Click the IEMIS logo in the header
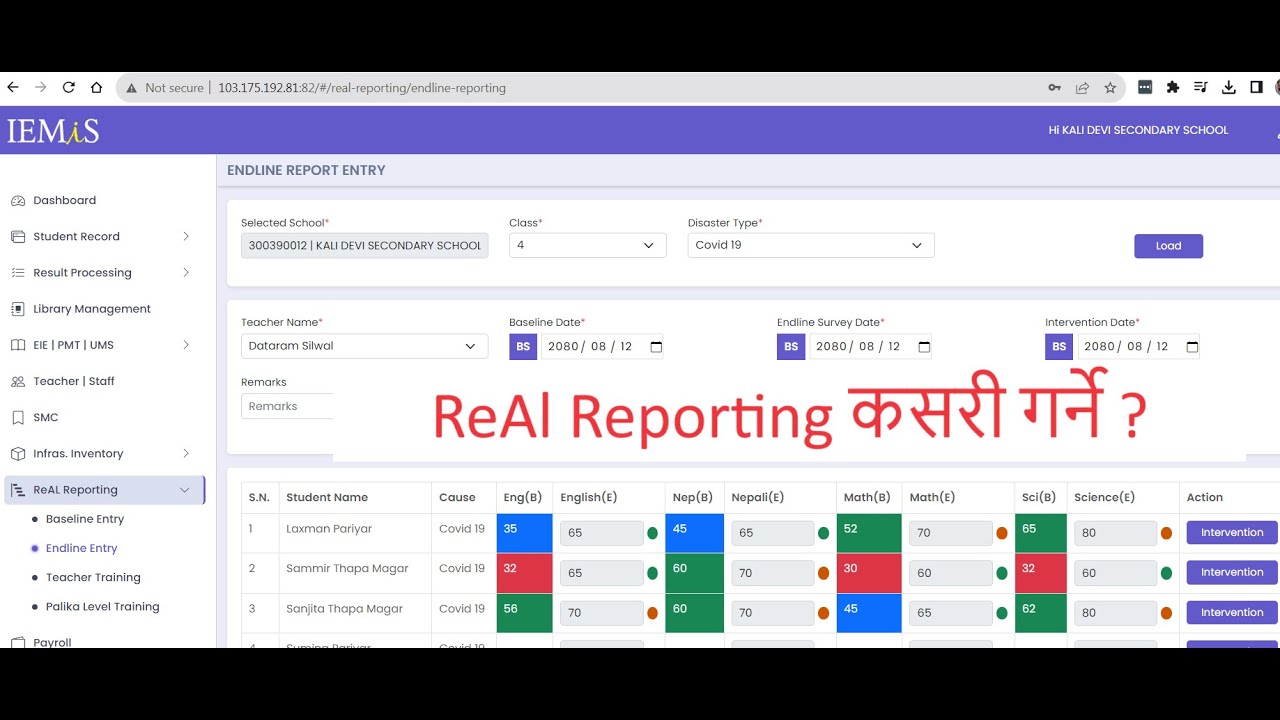This screenshot has width=1280, height=720. coord(53,131)
